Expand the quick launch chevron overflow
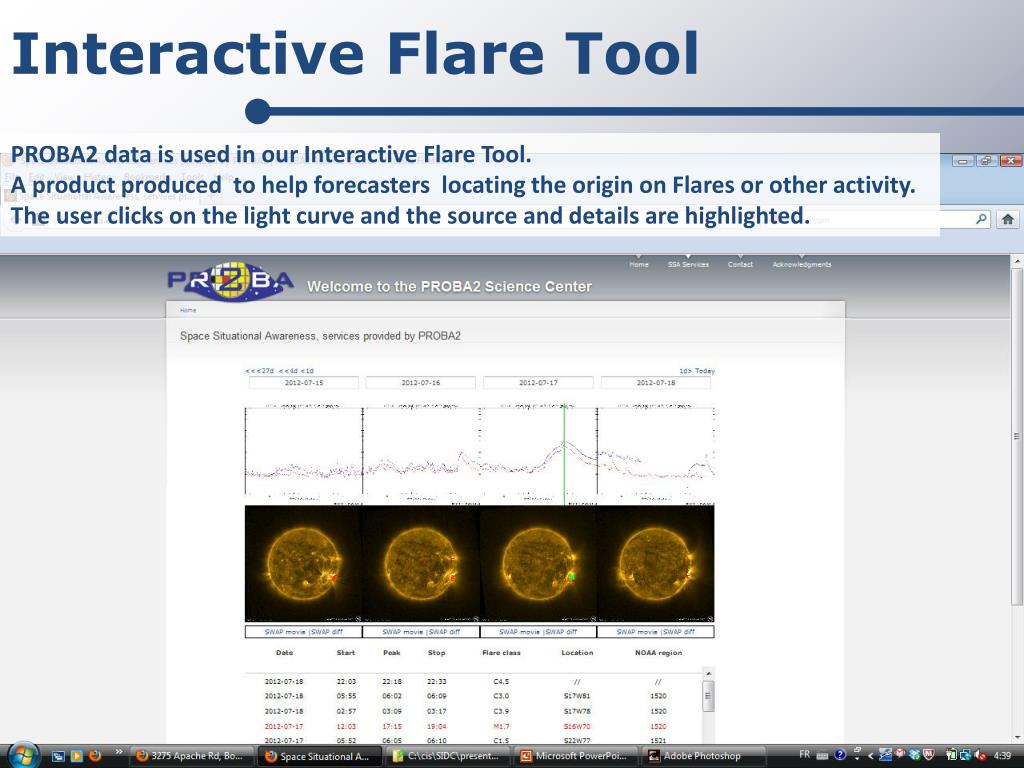The image size is (1024, 768). click(119, 753)
